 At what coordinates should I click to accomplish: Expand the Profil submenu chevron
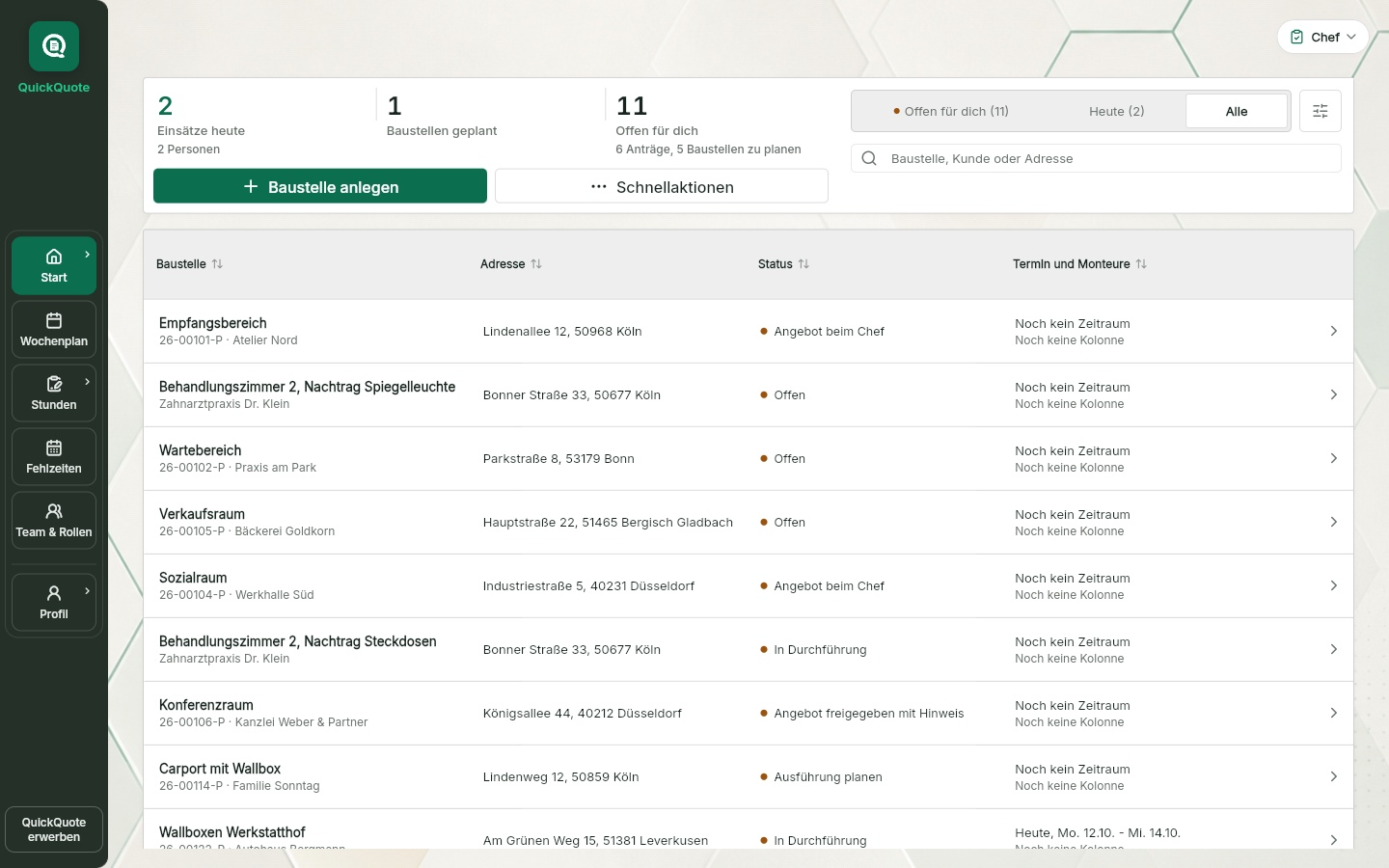click(x=87, y=591)
